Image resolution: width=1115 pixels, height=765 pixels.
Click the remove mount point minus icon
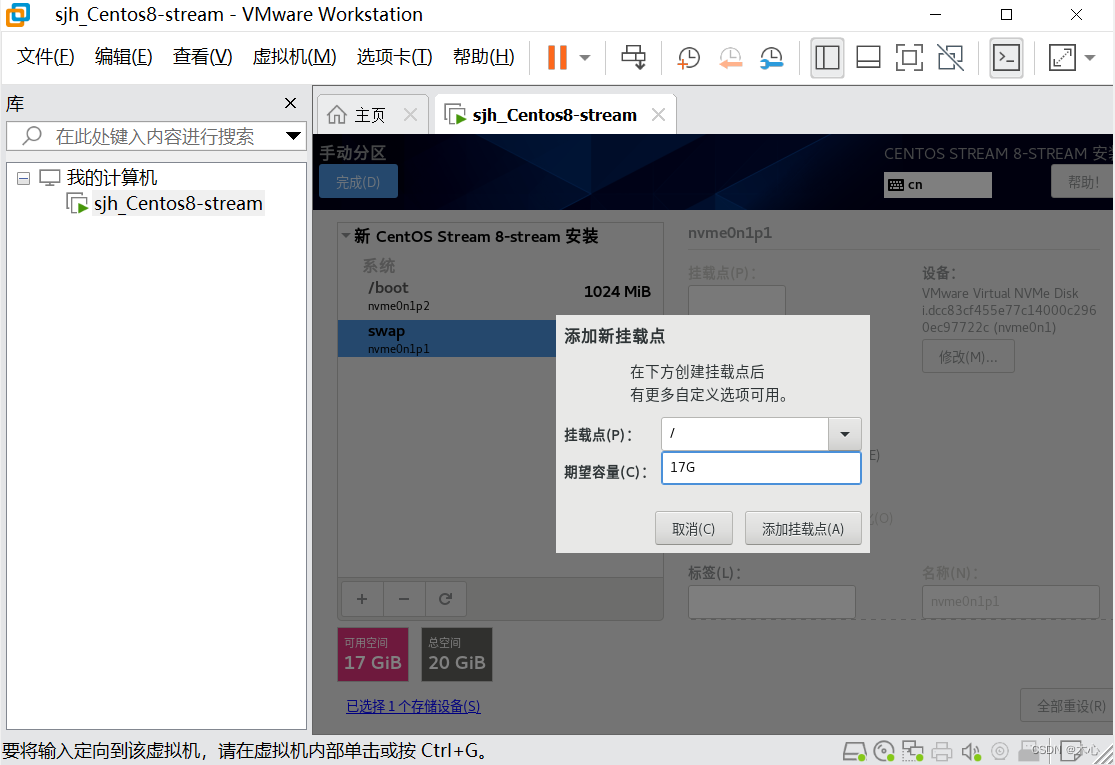pos(404,599)
